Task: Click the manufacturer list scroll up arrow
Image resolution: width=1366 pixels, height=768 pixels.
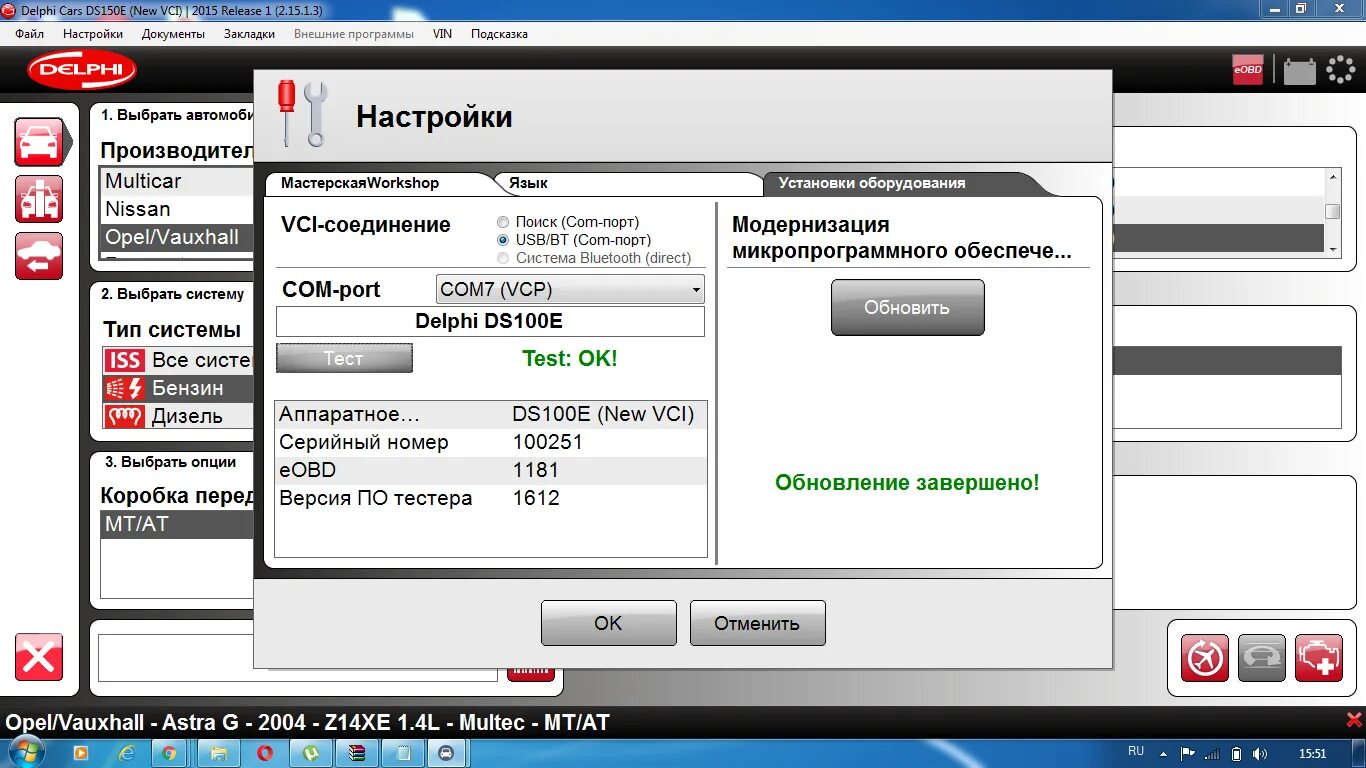Action: 1332,176
